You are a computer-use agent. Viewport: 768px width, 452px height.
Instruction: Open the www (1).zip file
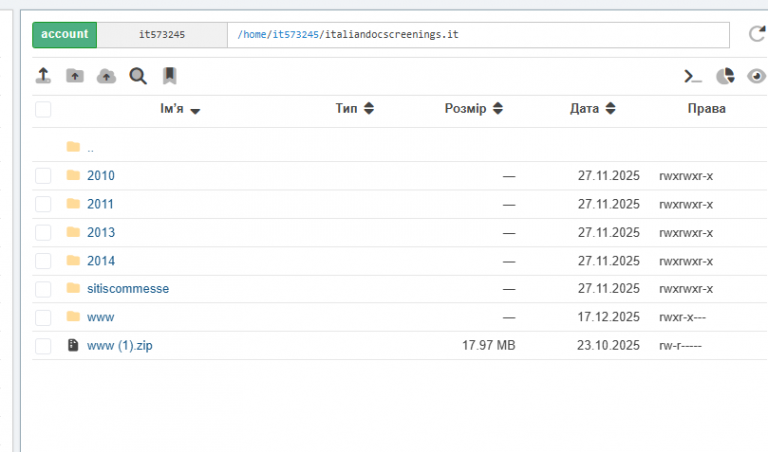point(120,345)
